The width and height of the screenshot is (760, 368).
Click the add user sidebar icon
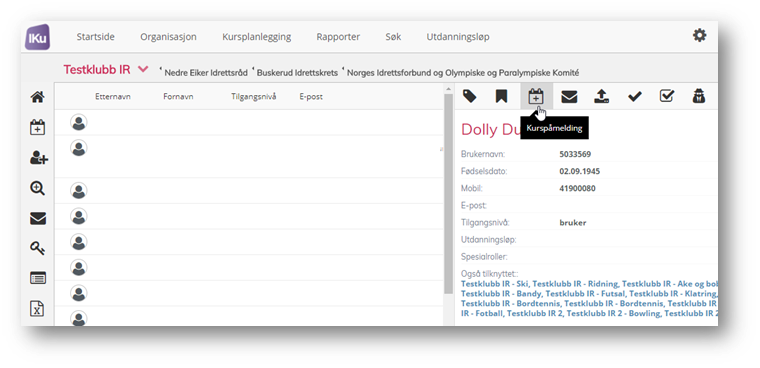pyautogui.click(x=38, y=158)
